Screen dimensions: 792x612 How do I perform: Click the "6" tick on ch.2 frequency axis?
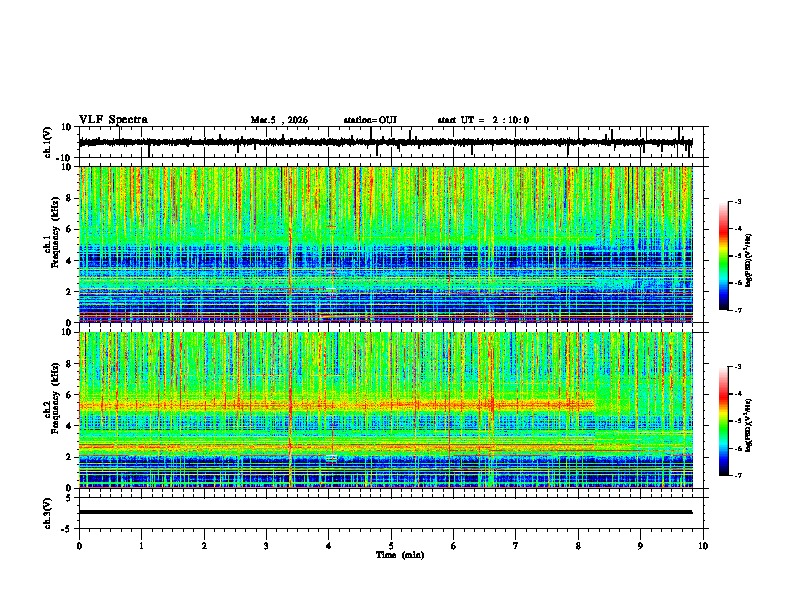(x=69, y=395)
